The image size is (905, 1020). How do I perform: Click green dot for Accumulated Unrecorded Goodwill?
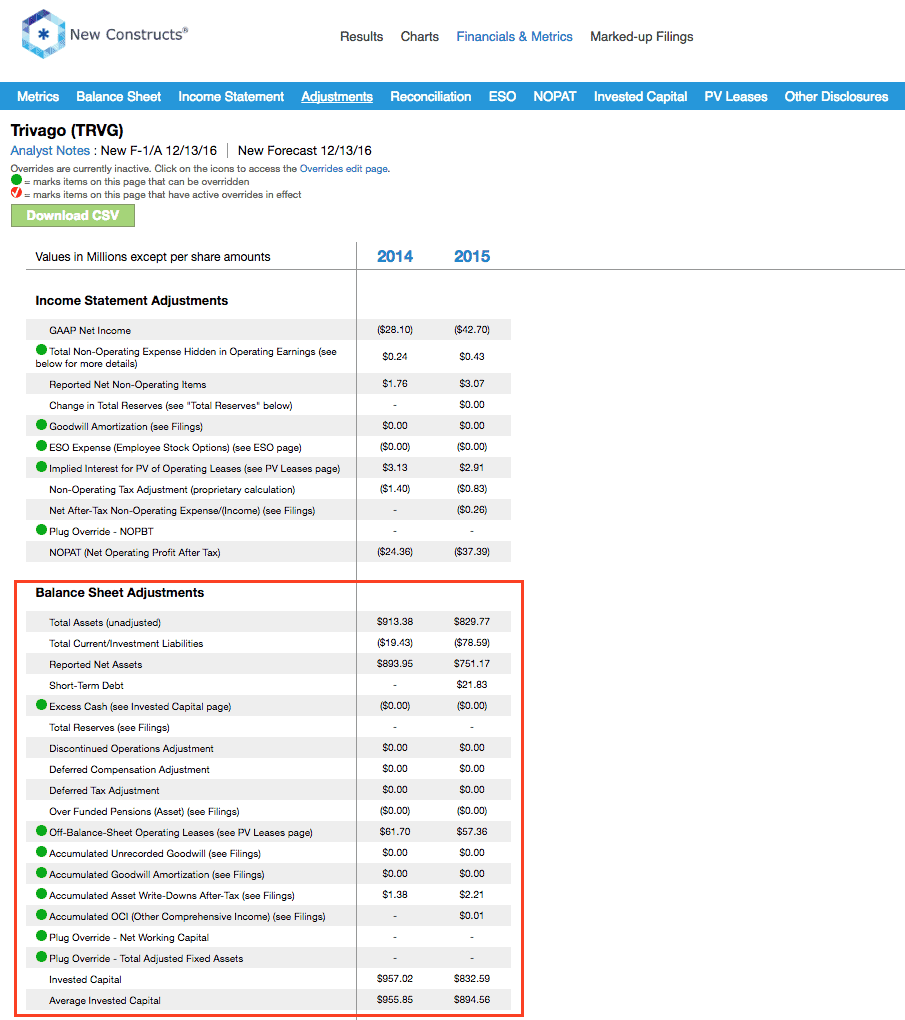(42, 852)
